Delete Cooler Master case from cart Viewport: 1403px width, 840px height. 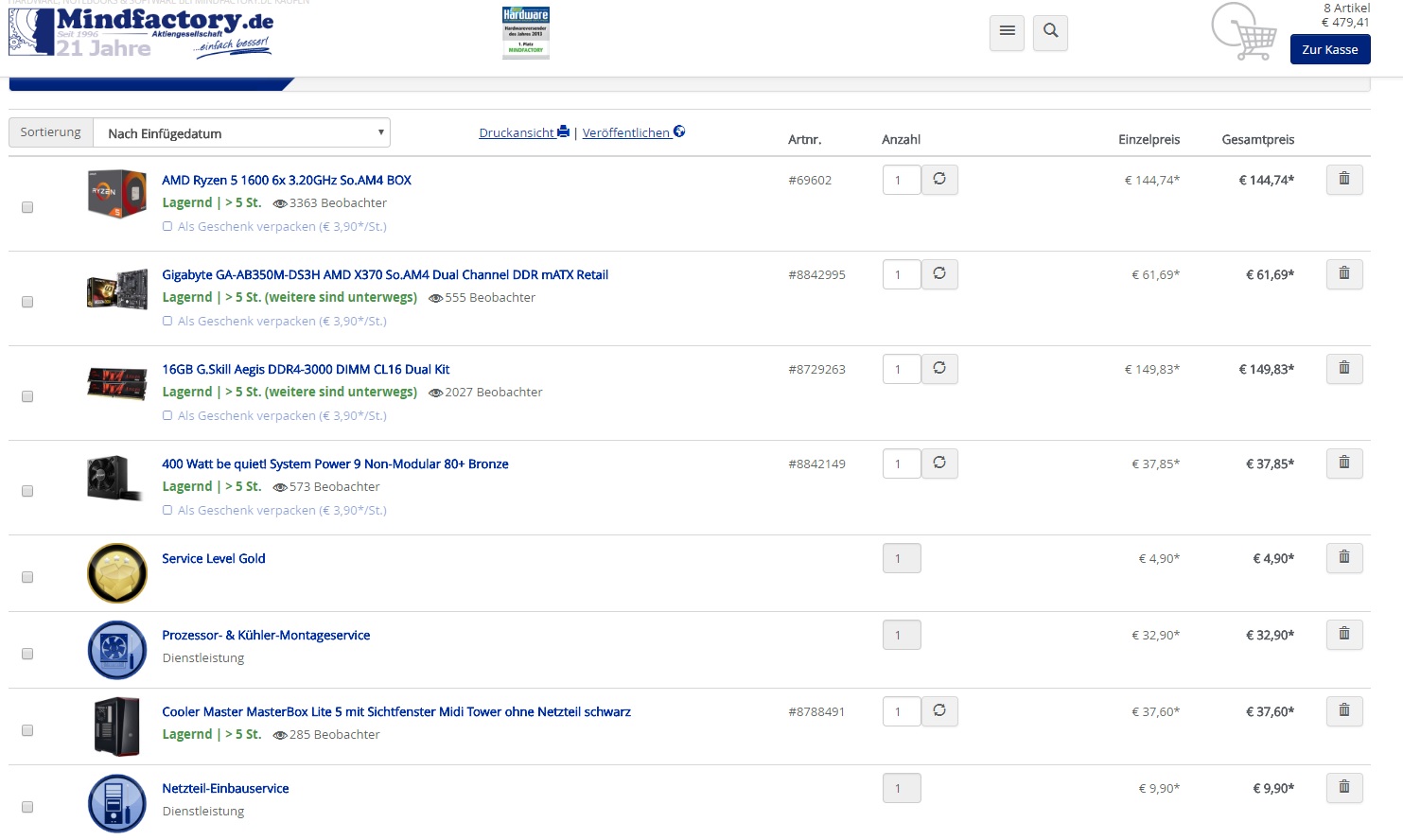[x=1344, y=710]
